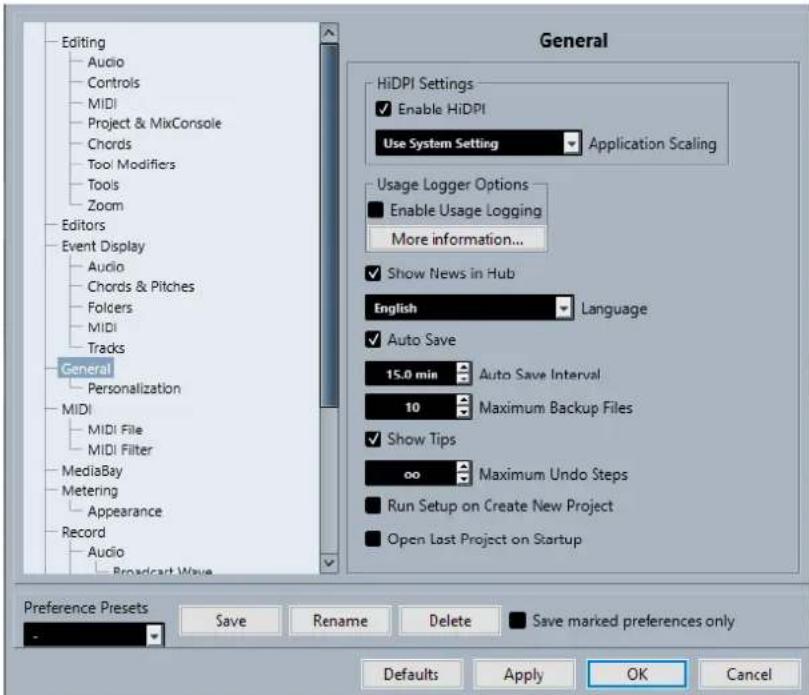Open Appearance under Metering
The image size is (809, 695).
(x=124, y=511)
